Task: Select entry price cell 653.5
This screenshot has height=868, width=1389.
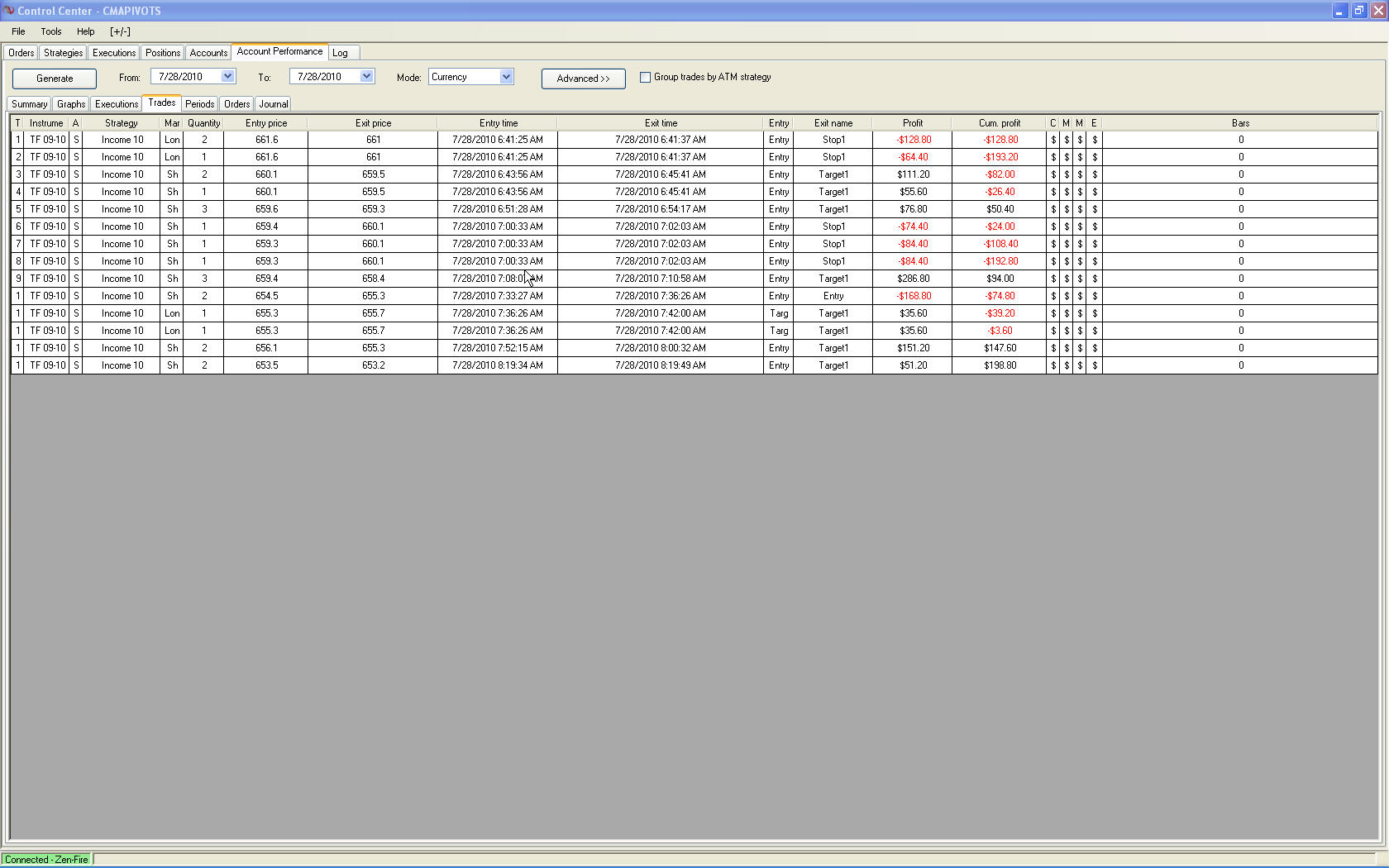Action: pyautogui.click(x=266, y=365)
